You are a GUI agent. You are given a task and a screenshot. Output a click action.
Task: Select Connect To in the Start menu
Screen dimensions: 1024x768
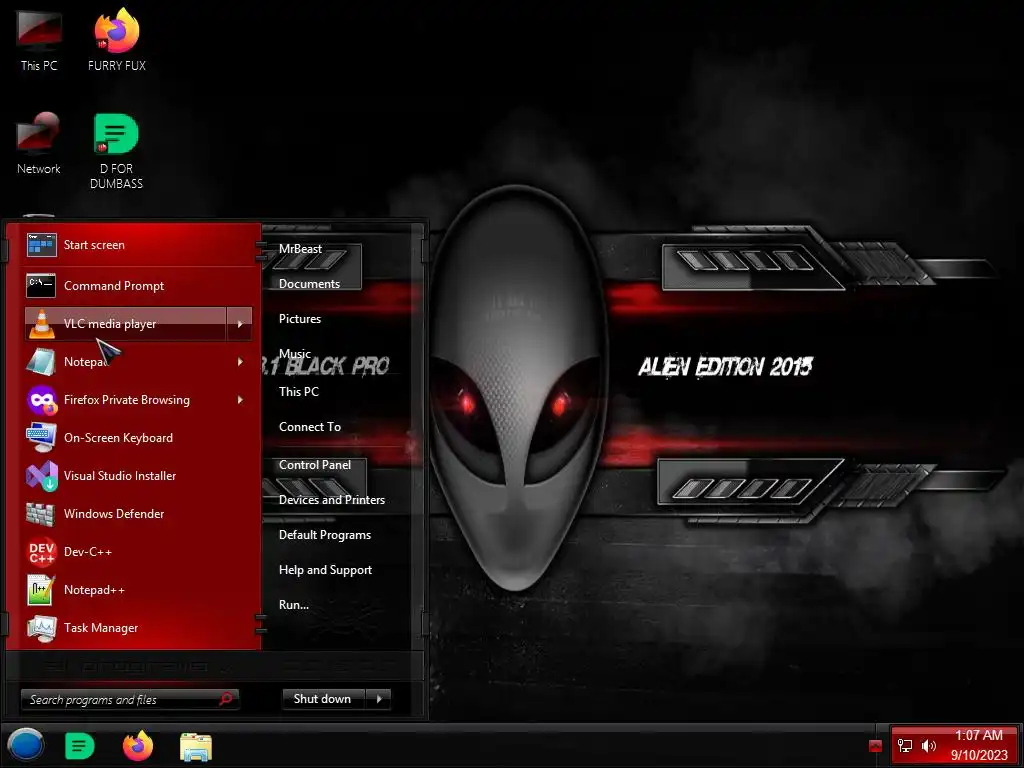(x=310, y=427)
